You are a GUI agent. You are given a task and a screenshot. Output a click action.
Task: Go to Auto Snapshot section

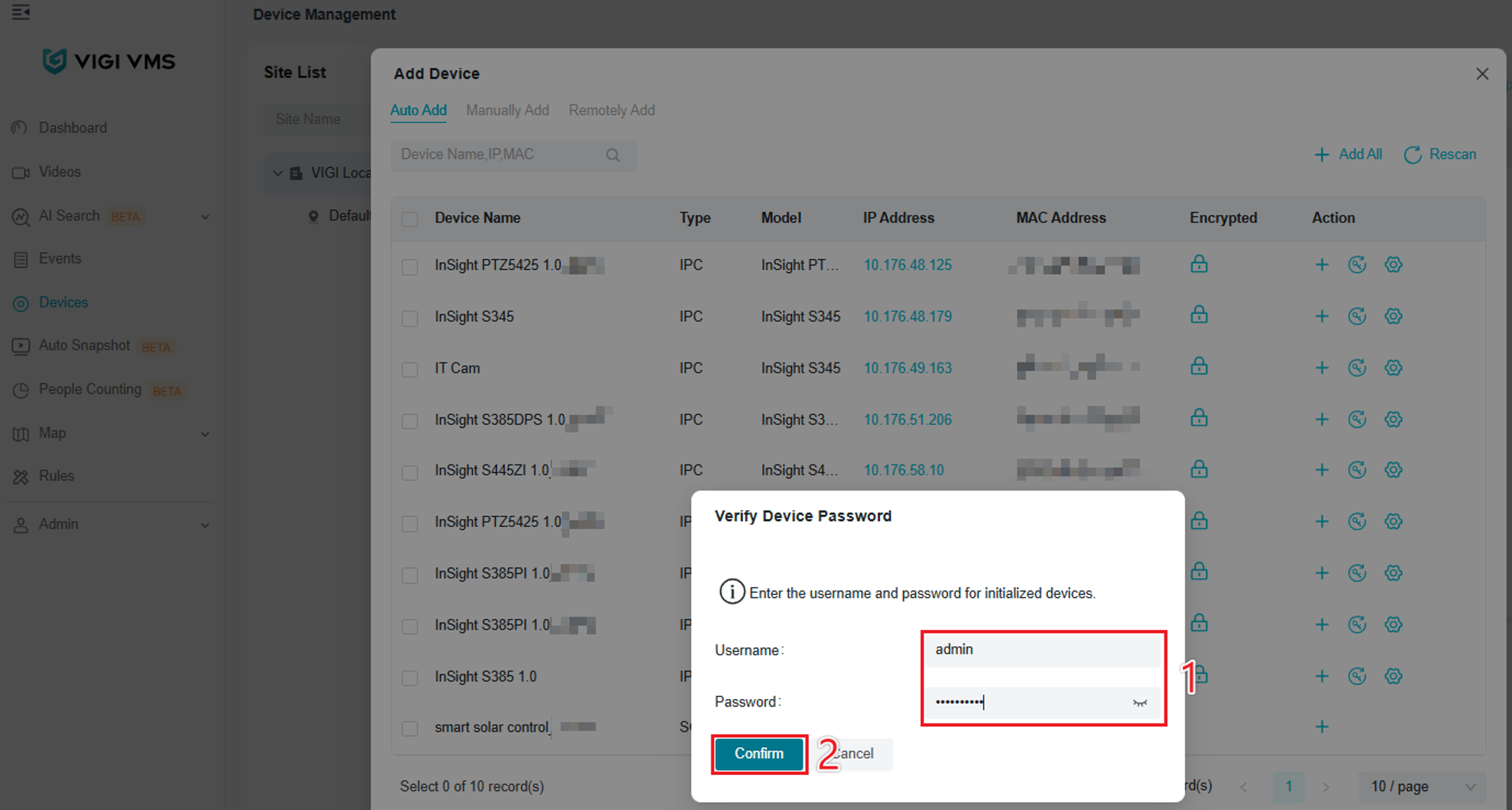coord(84,346)
